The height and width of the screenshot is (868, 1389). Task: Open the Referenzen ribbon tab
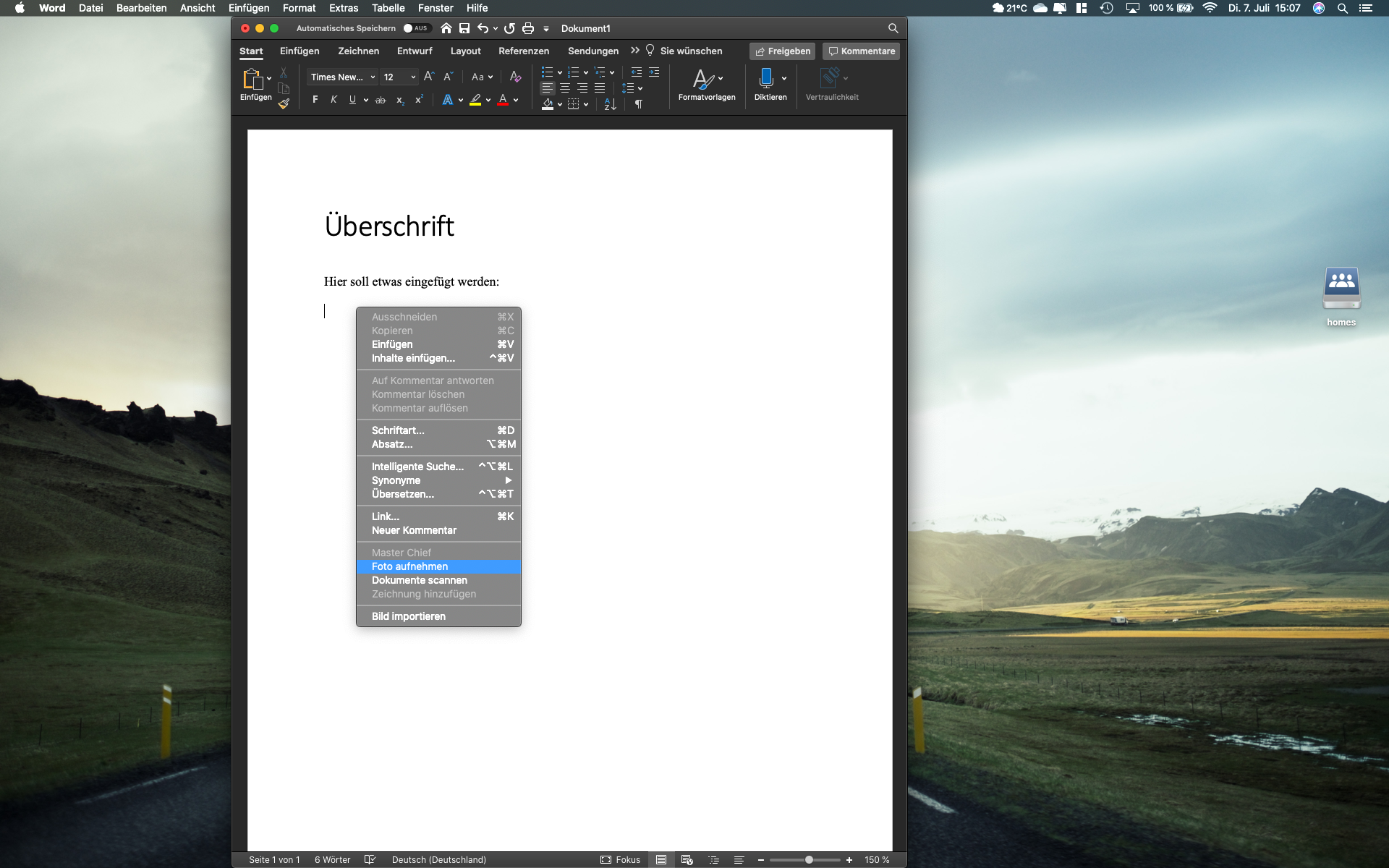(523, 51)
